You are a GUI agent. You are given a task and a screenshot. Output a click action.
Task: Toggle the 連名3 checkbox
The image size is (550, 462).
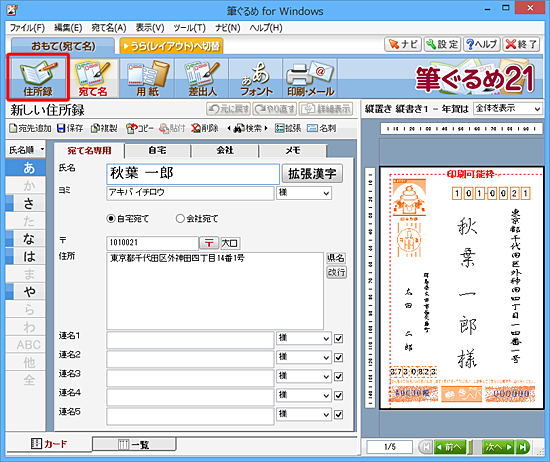point(338,376)
